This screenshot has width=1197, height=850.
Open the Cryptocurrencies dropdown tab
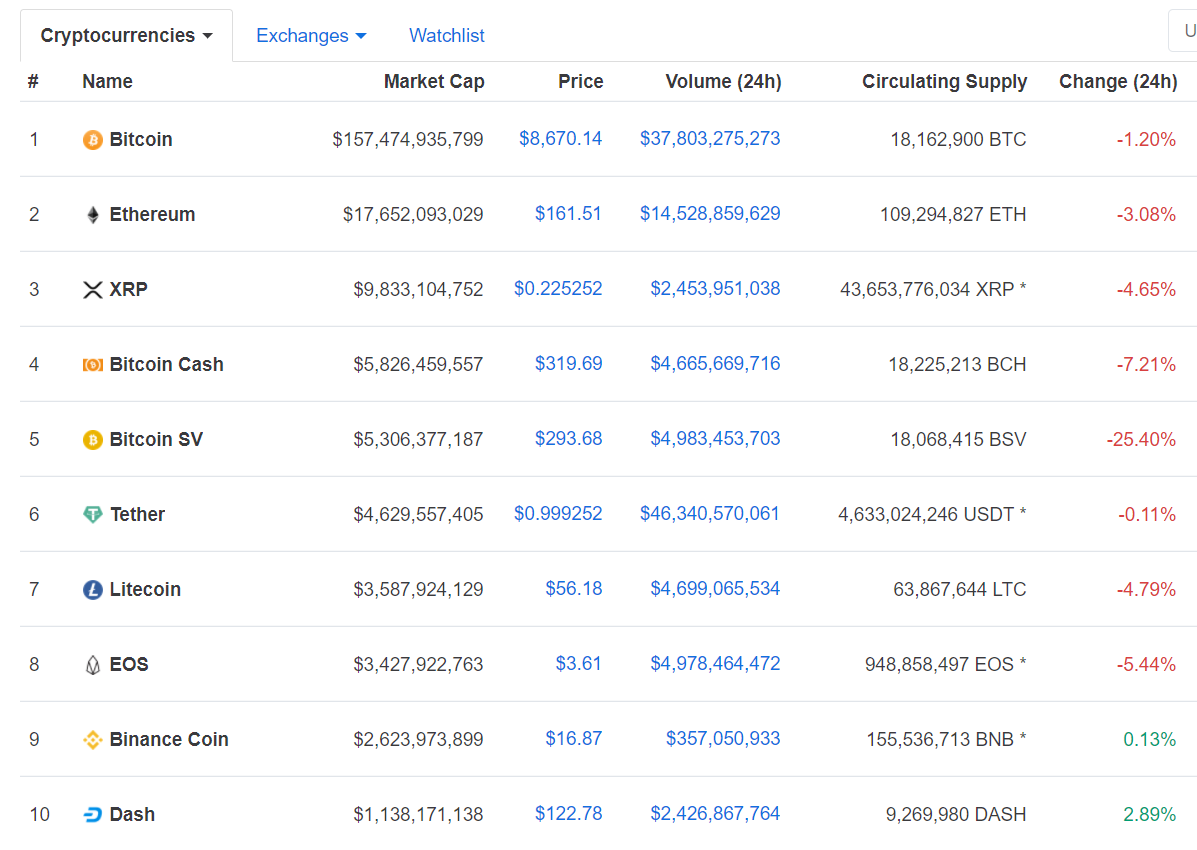[x=126, y=36]
